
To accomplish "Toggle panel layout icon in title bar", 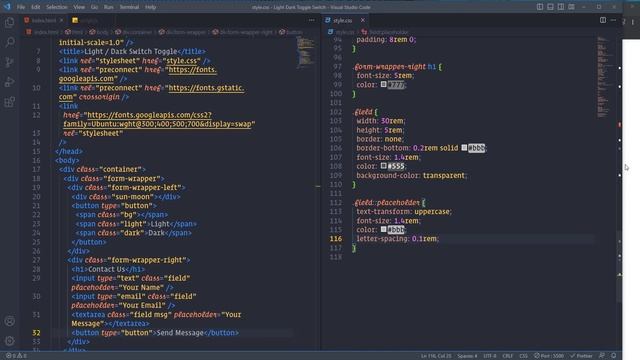I will [x=550, y=7].
